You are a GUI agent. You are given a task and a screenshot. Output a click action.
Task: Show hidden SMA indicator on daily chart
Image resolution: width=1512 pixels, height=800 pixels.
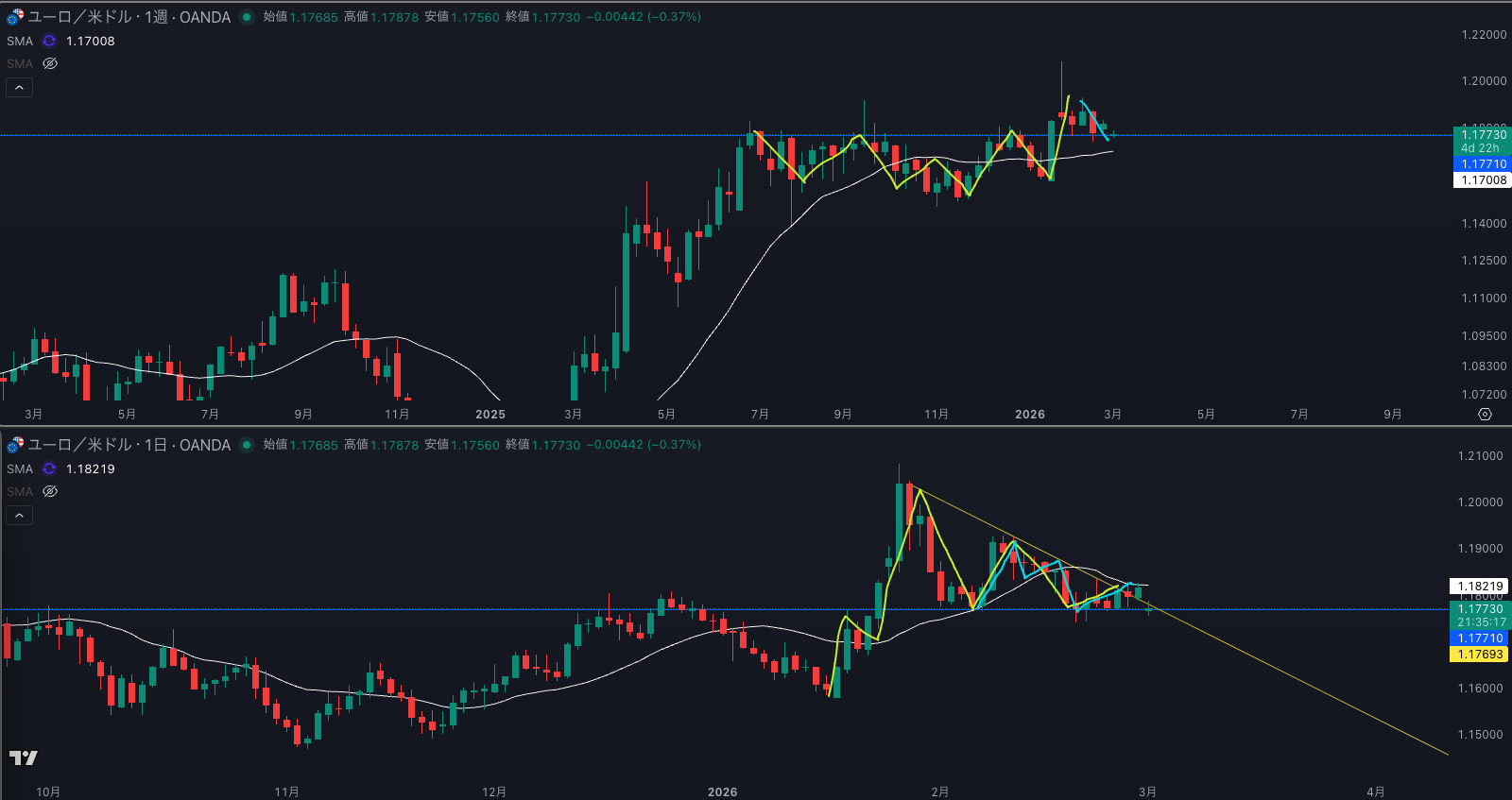pyautogui.click(x=50, y=491)
